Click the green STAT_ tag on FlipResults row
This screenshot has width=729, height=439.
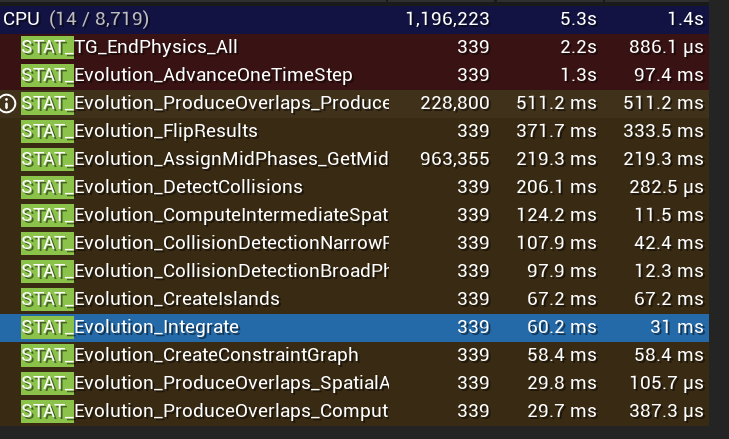pos(47,132)
